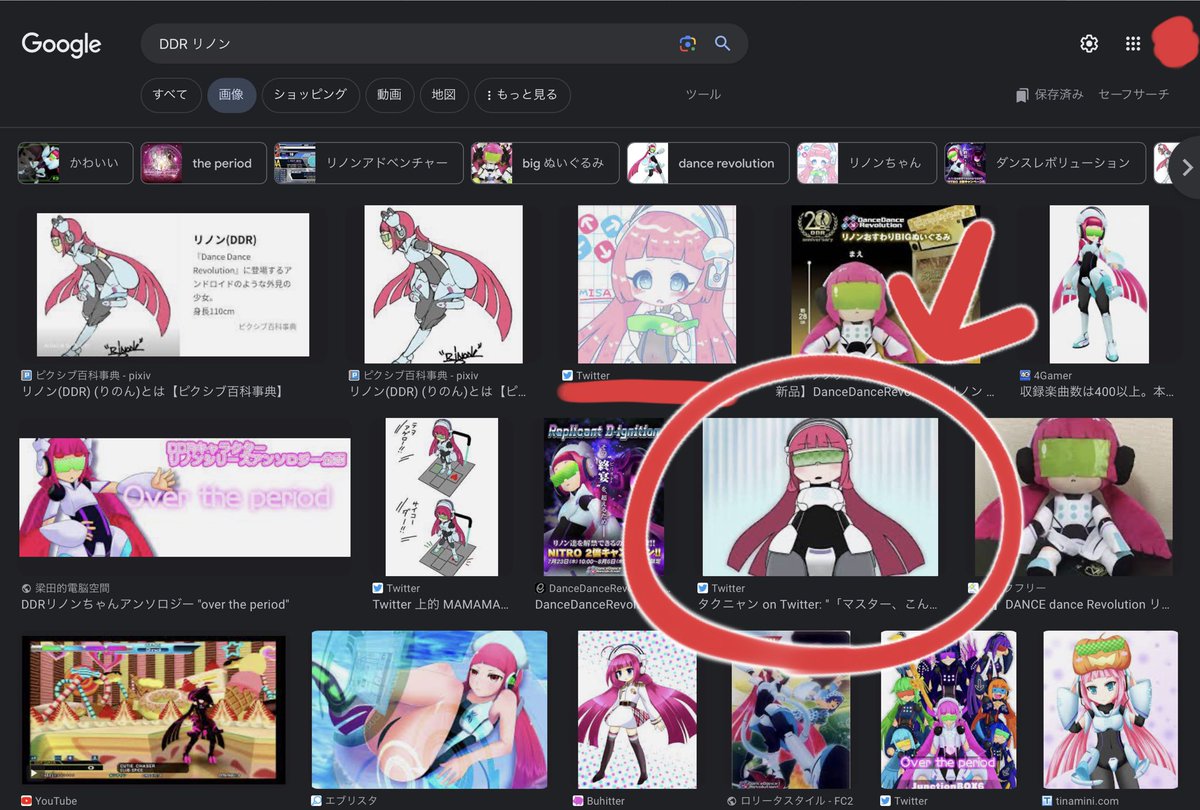Open DDRリノンちゃんアンソロジー result title
Image resolution: width=1200 pixels, height=810 pixels.
point(154,604)
